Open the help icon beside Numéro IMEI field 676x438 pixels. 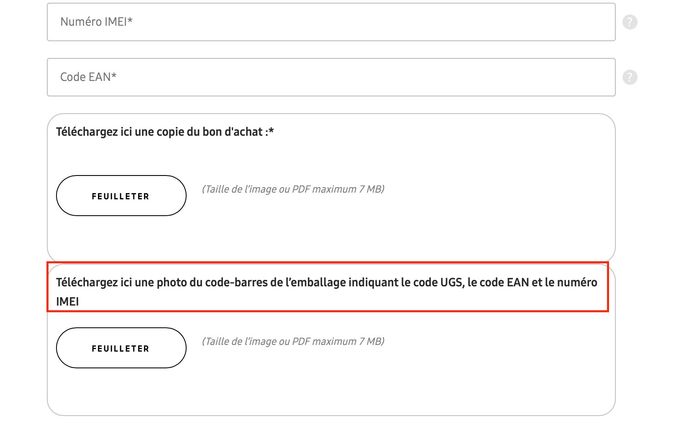tap(630, 22)
